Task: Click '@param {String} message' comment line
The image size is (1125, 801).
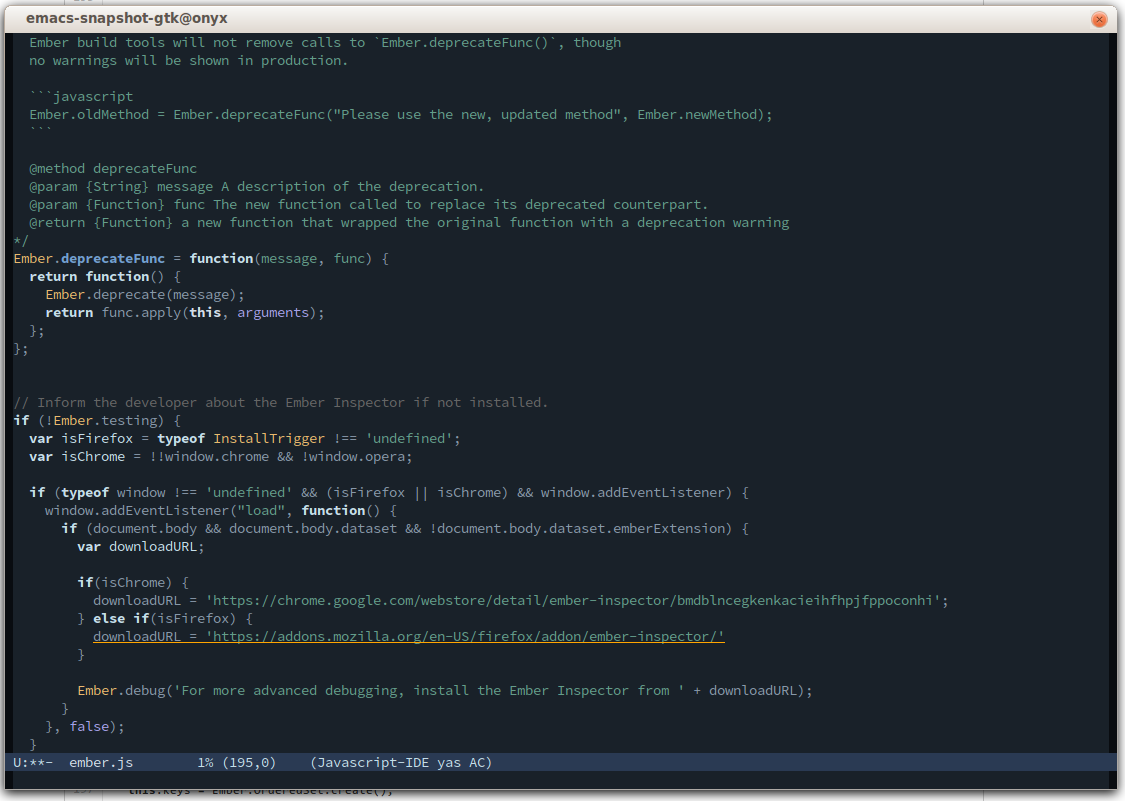Action: 256,187
